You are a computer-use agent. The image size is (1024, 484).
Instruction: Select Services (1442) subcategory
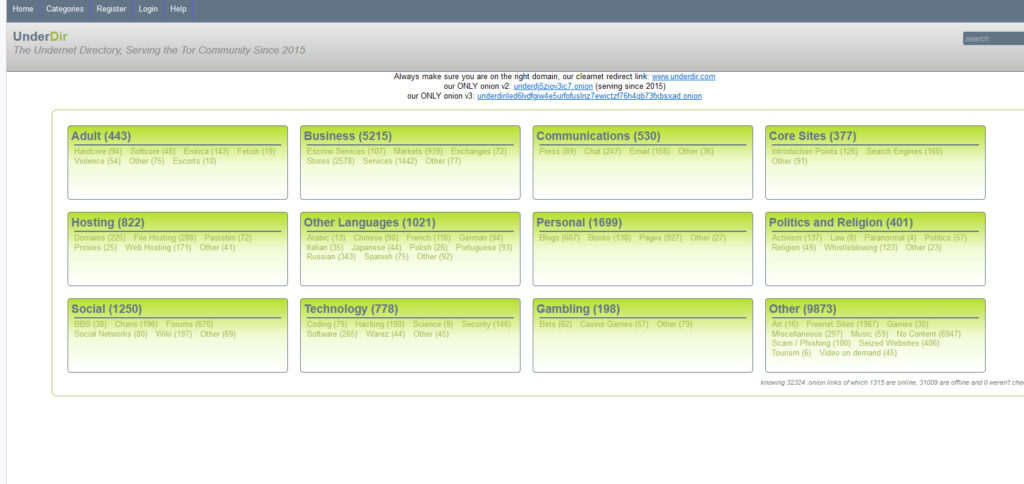(390, 161)
